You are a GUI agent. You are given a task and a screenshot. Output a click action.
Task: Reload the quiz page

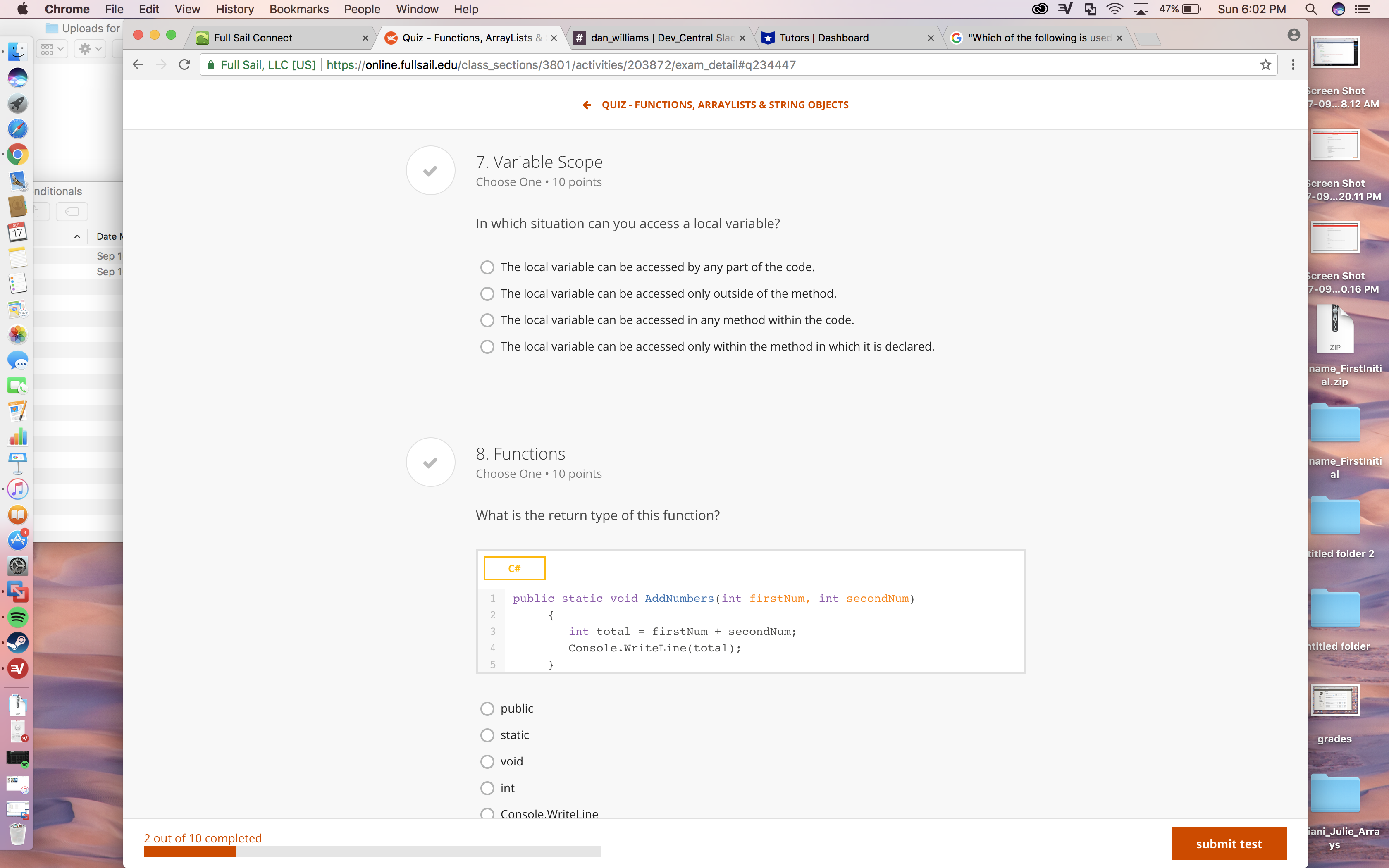point(184,65)
